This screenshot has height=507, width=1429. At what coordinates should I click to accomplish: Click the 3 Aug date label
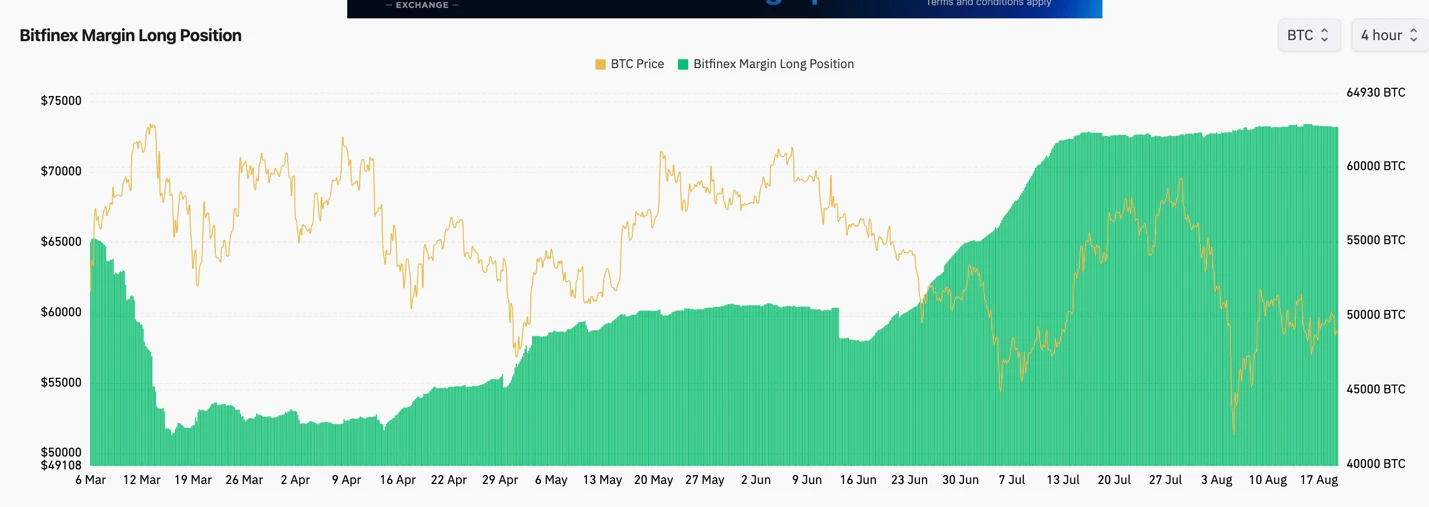point(1216,480)
